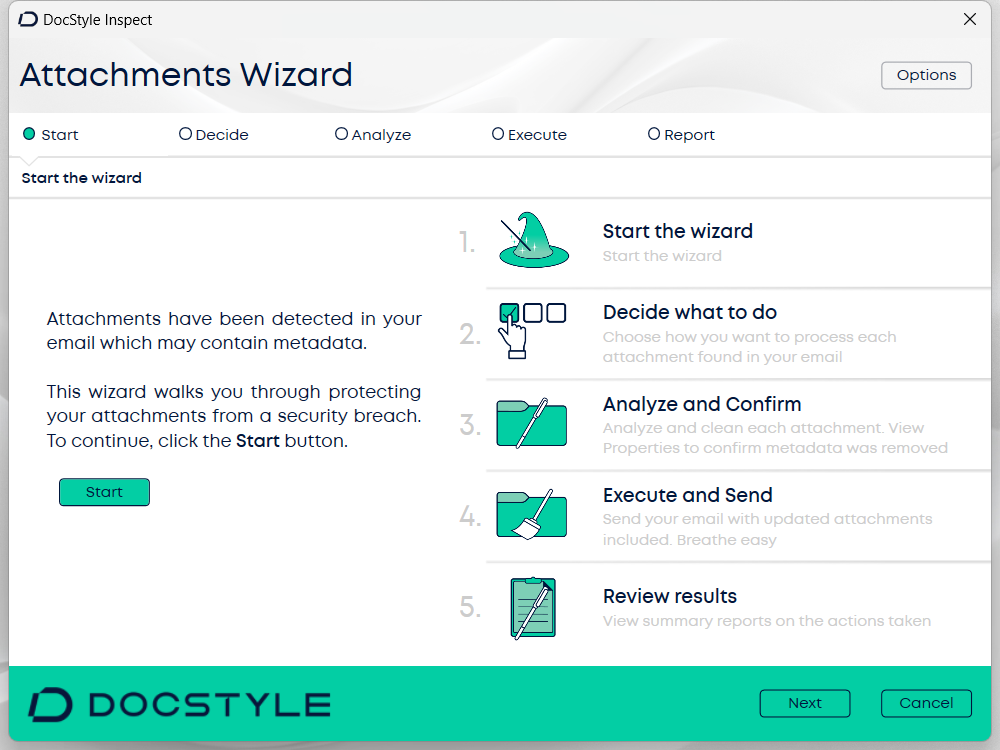This screenshot has height=750, width=1000.
Task: Click the clipboard report icon
Action: [x=533, y=608]
